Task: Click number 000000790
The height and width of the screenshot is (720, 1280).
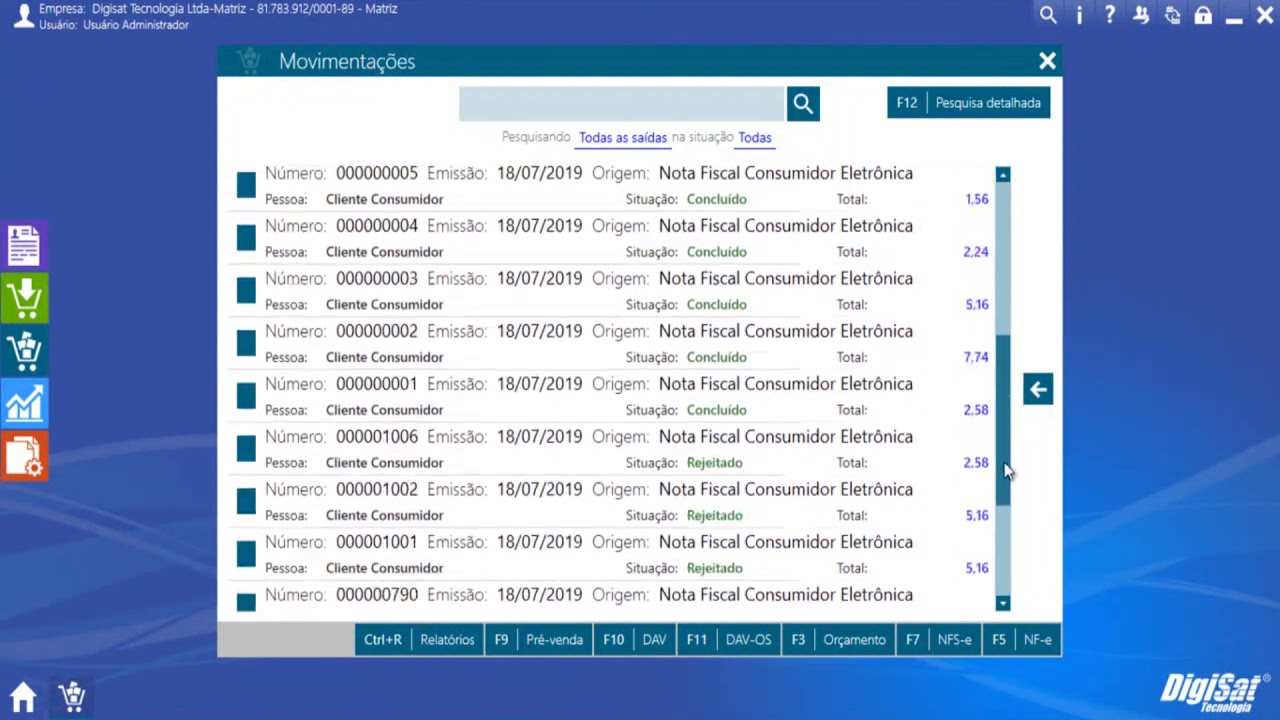Action: [377, 594]
